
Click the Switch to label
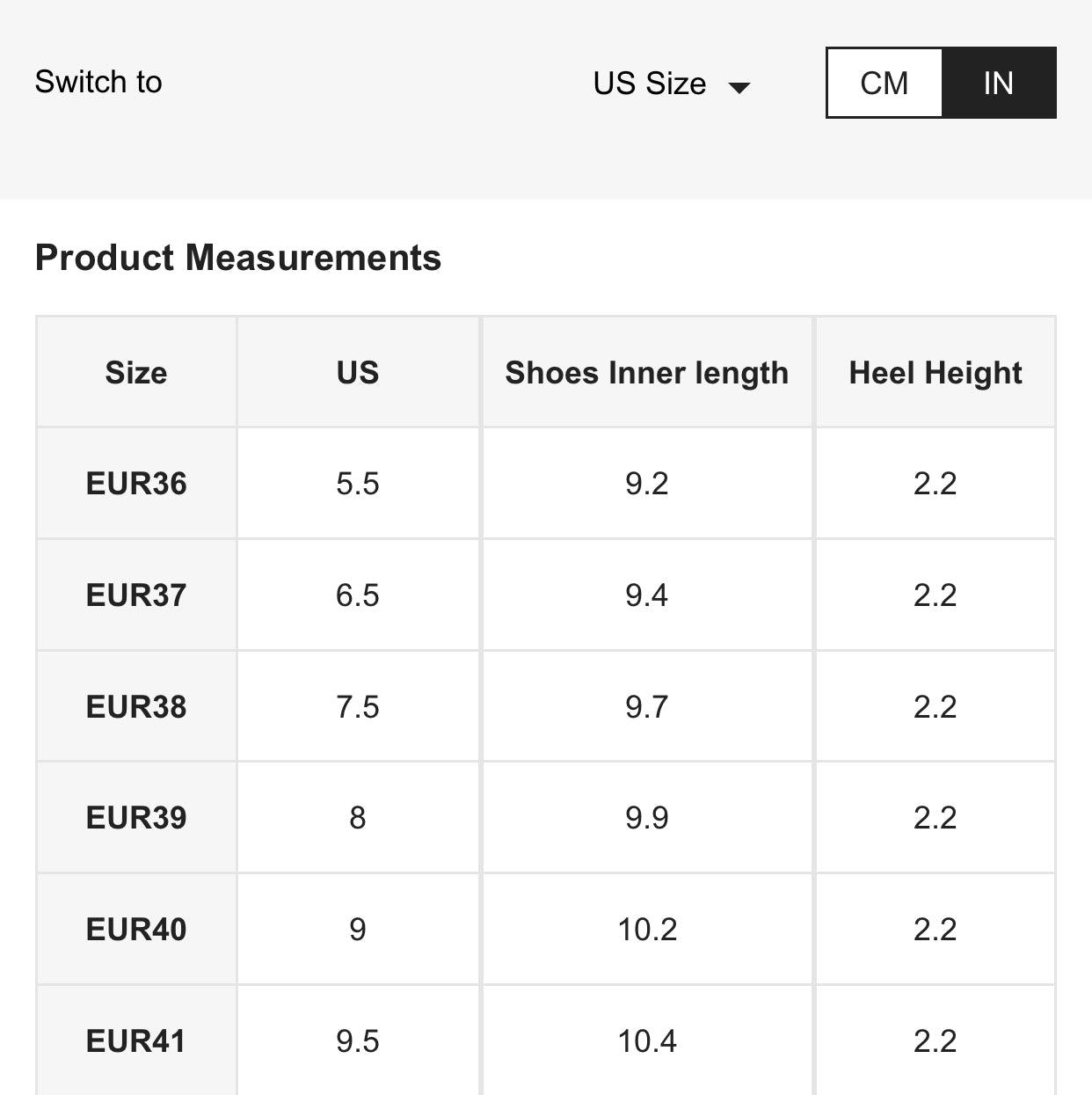[x=98, y=82]
